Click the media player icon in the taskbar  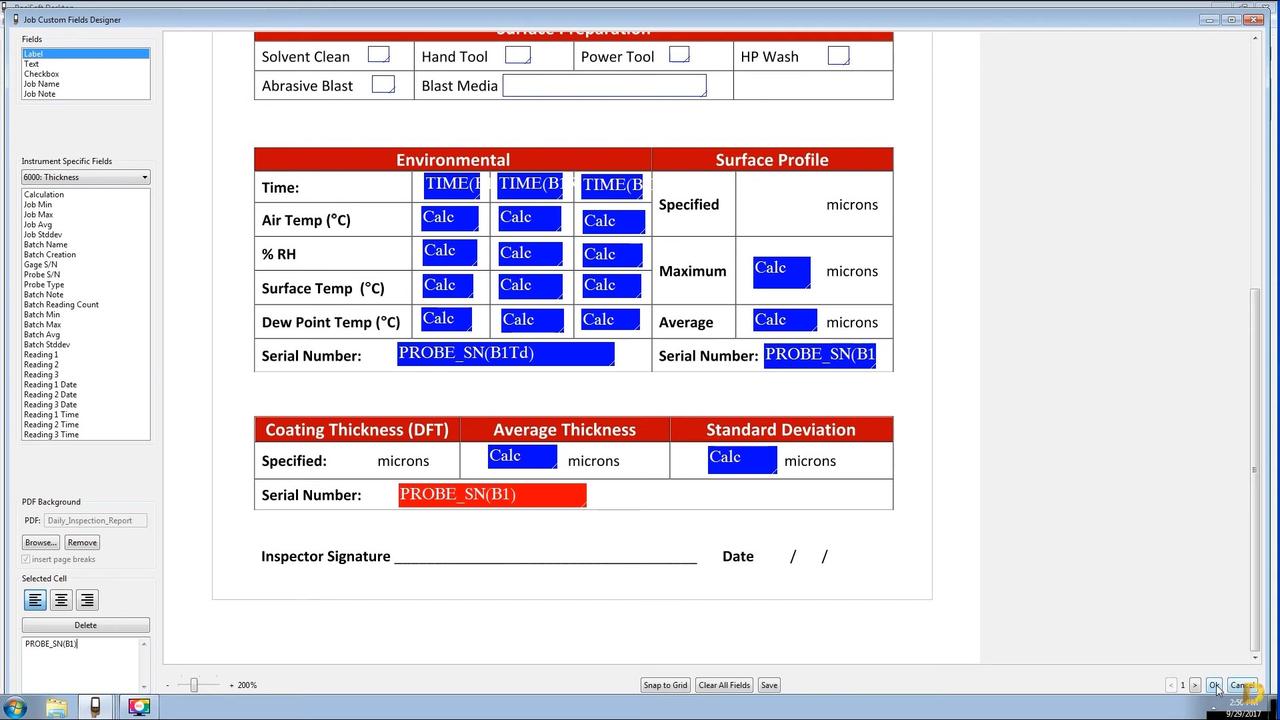[139, 707]
